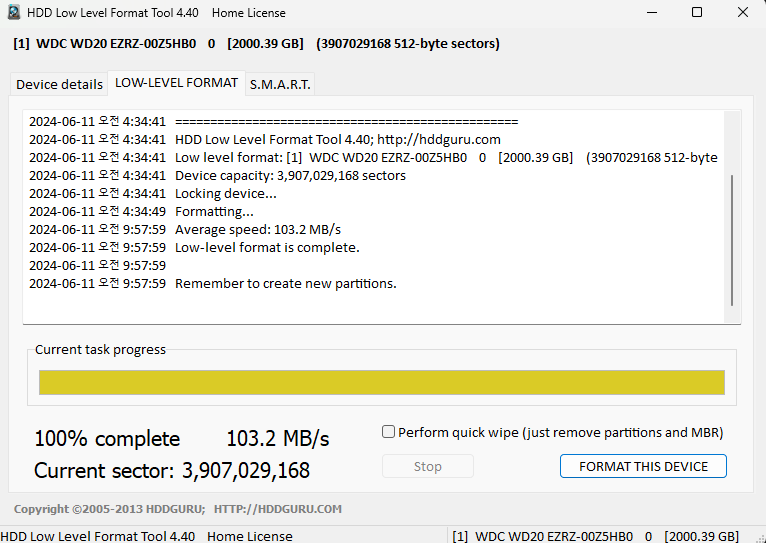Enable the Perform quick wipe checkbox

point(388,432)
